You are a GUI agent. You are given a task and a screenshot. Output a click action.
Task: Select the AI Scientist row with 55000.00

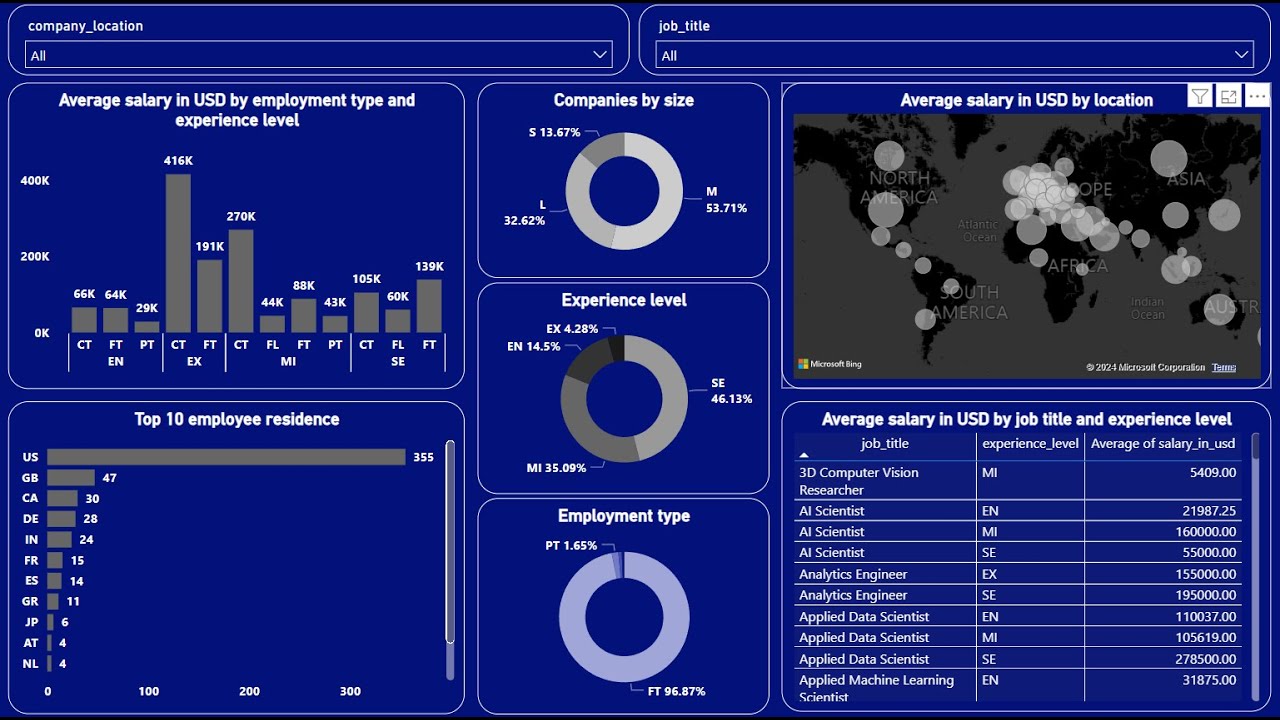click(x=1018, y=553)
